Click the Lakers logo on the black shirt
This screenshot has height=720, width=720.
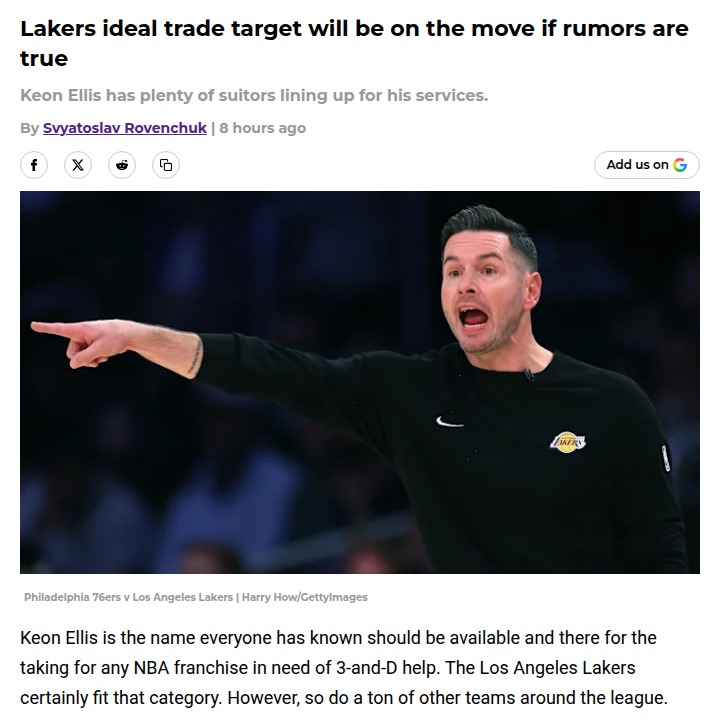[x=568, y=442]
